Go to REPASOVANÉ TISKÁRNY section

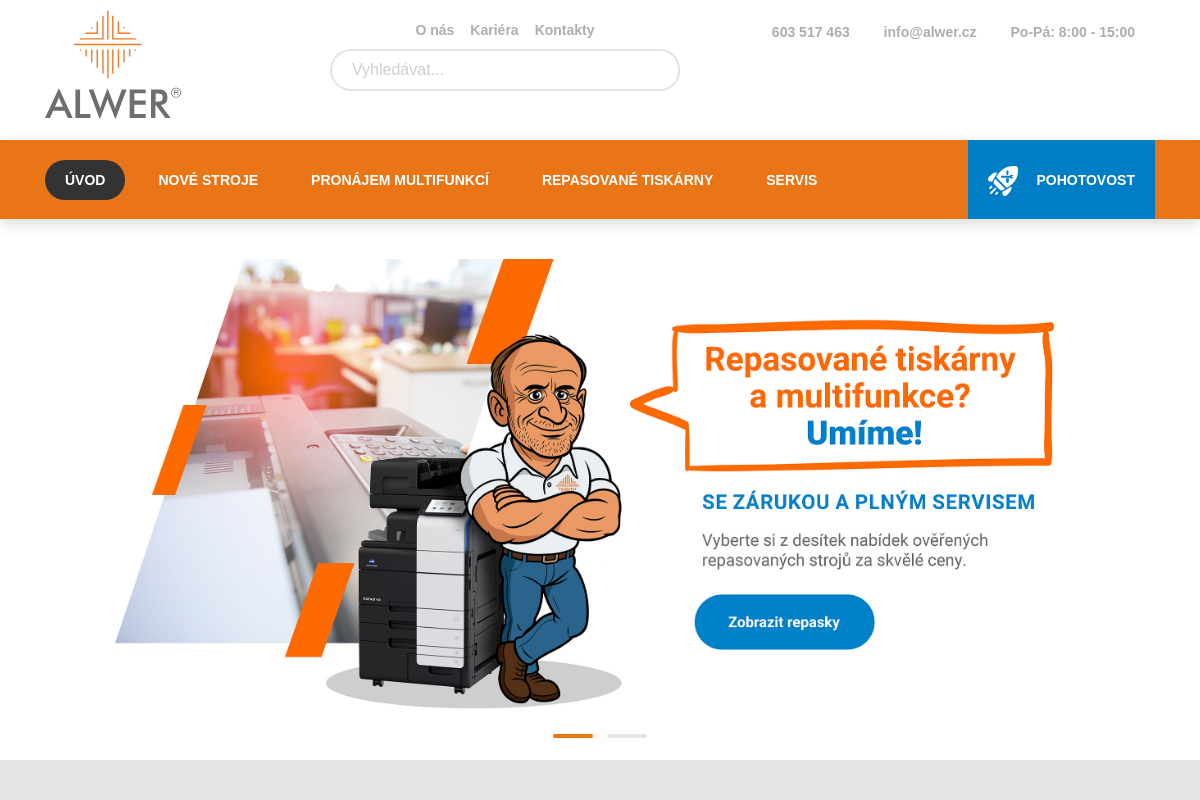click(627, 180)
